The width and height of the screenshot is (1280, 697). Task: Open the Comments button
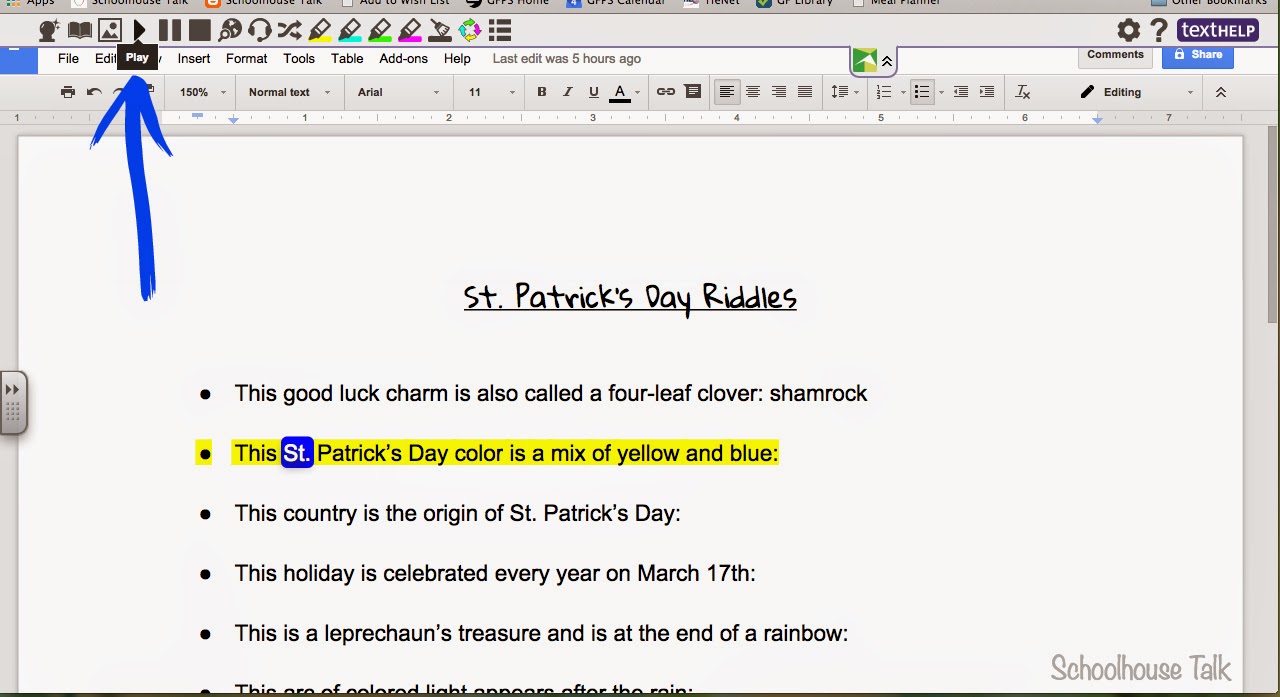pos(1115,55)
